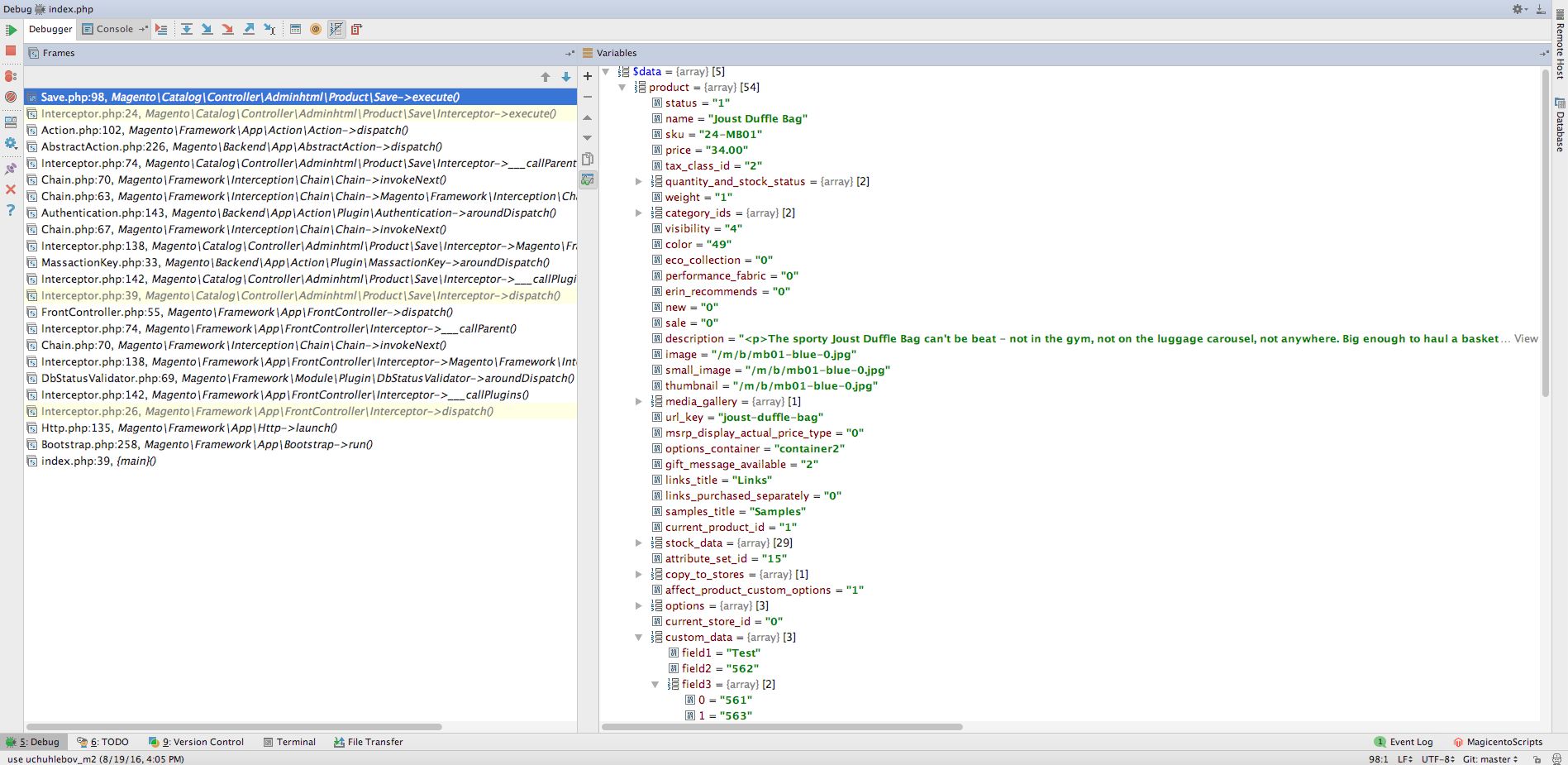
Task: Switch to the Console tab
Action: click(x=114, y=29)
